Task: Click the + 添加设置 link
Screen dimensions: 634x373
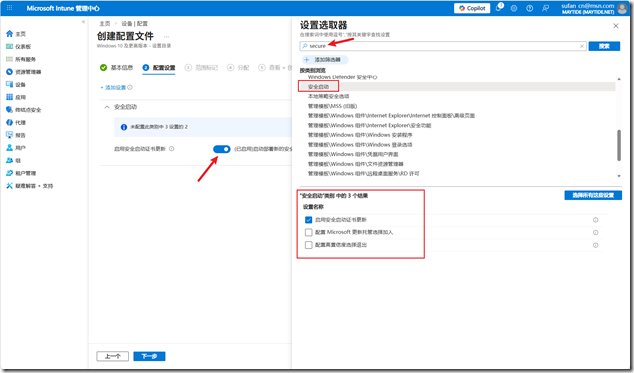Action: pyautogui.click(x=113, y=87)
